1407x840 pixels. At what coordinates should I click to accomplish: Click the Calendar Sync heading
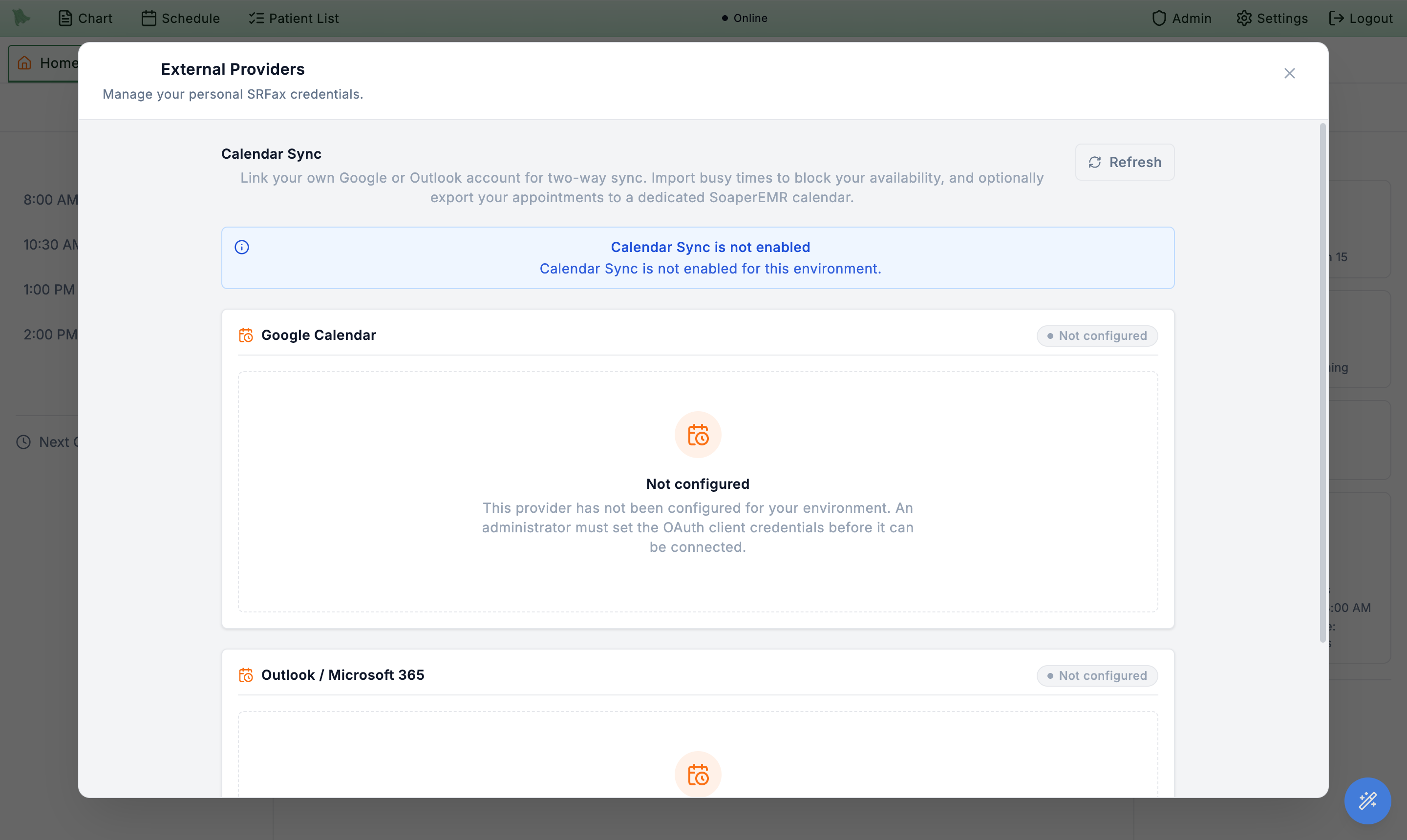271,154
